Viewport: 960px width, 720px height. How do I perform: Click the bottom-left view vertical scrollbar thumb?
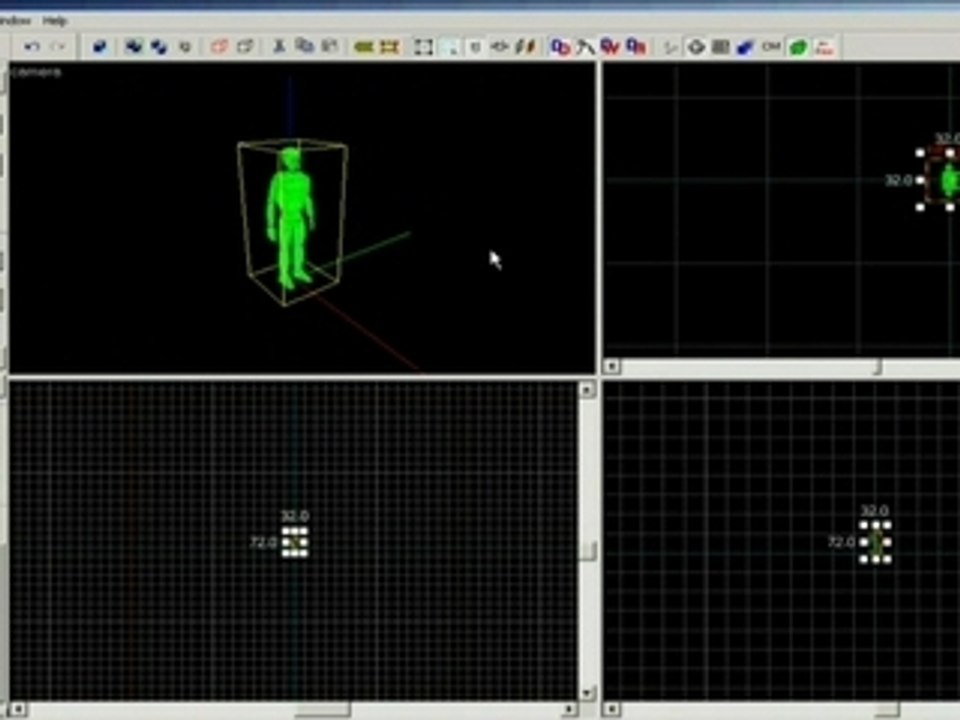point(587,550)
